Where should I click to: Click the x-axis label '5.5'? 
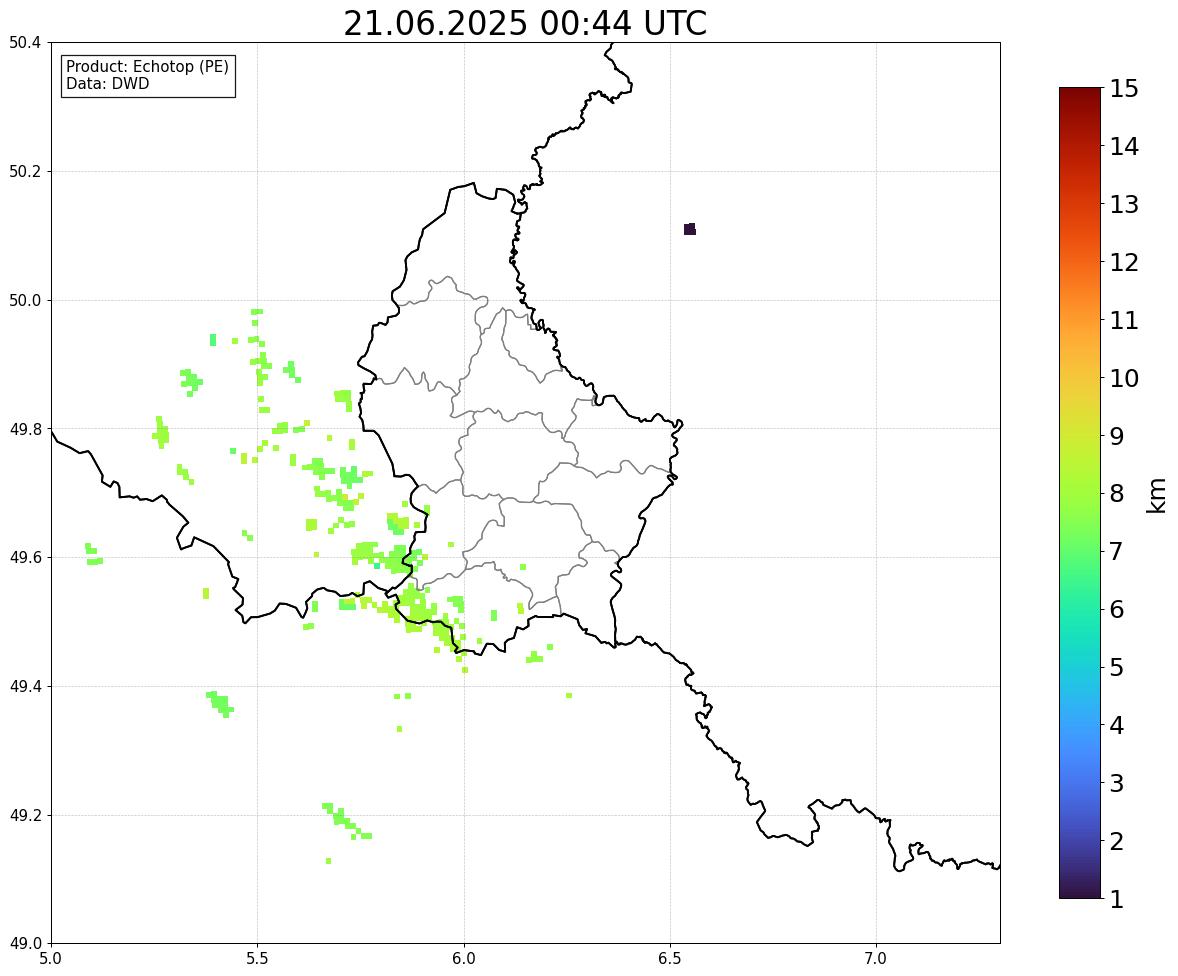pos(258,959)
